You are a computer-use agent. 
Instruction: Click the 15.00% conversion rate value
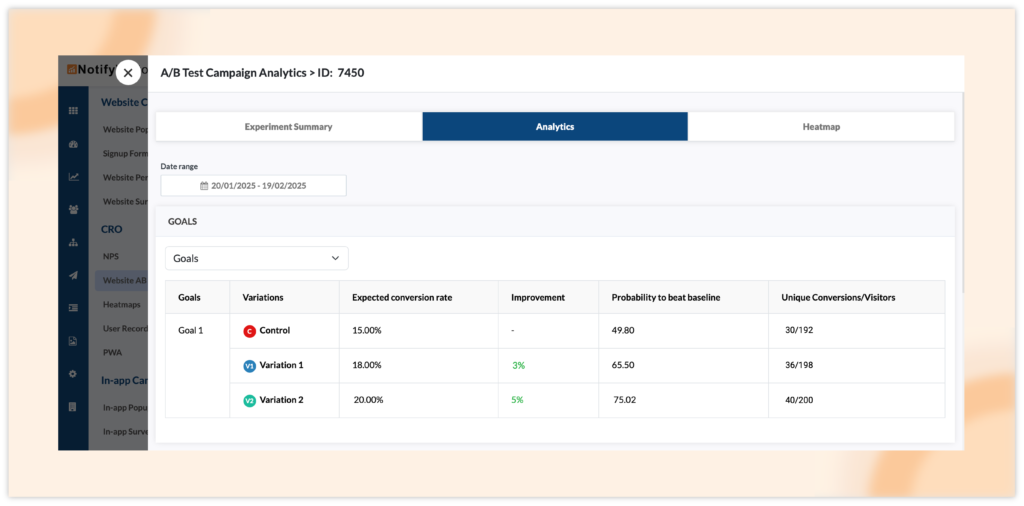click(x=366, y=330)
